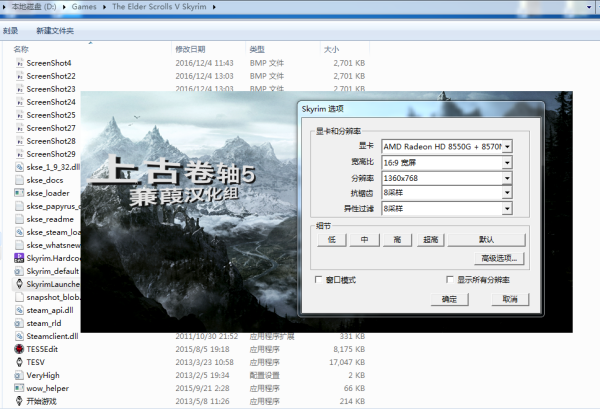Select the VeryHigh config file icon
This screenshot has height=409, width=600.
click(20, 375)
